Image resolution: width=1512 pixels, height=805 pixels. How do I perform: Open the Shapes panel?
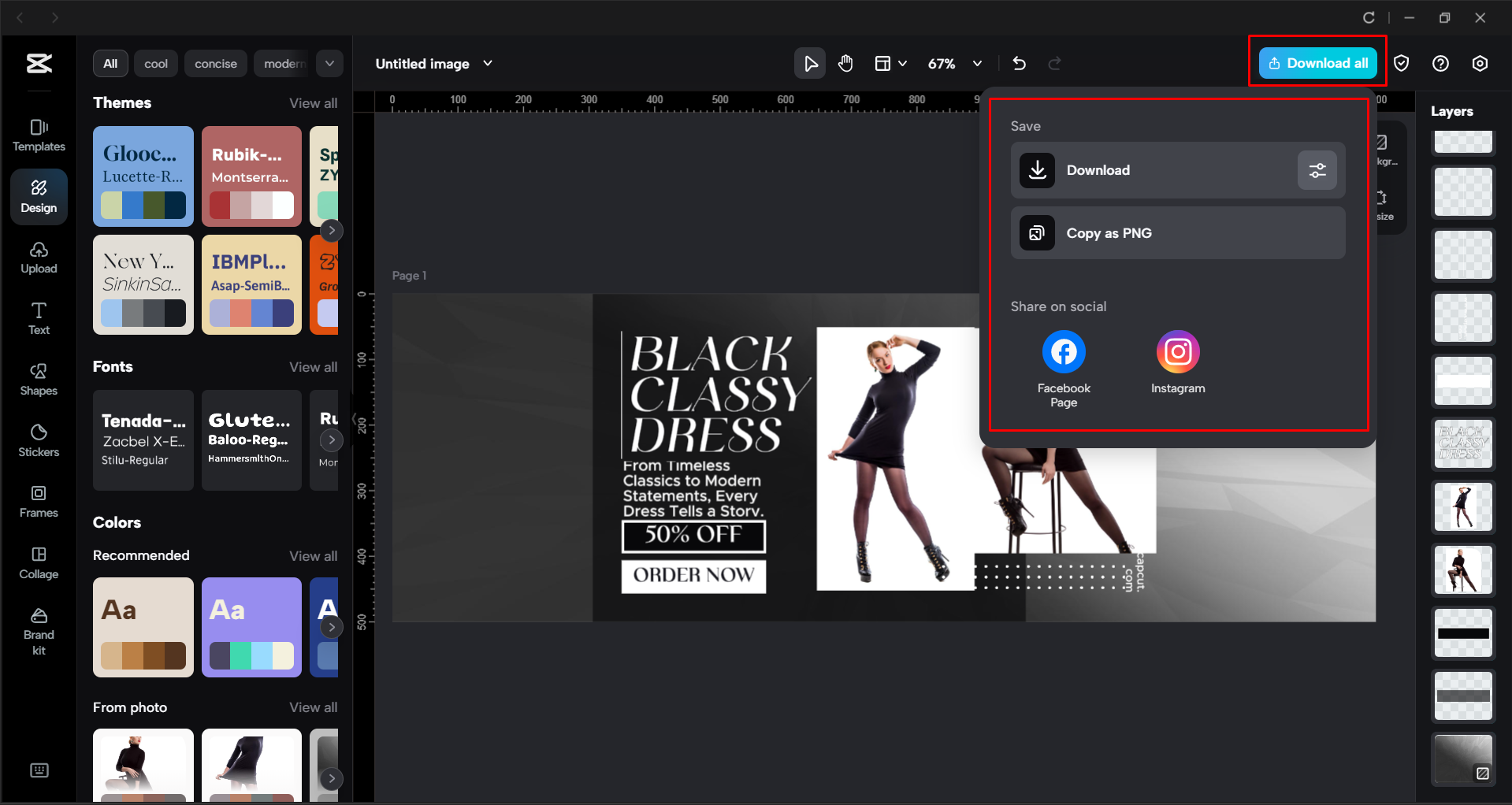pyautogui.click(x=38, y=379)
